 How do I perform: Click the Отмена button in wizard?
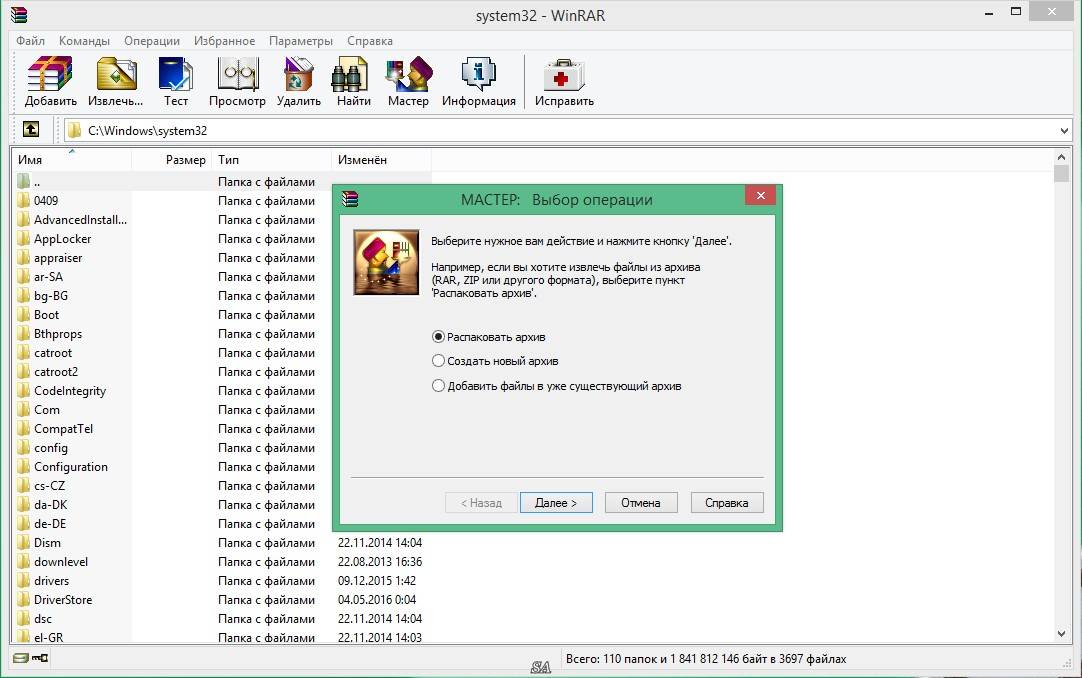click(641, 503)
